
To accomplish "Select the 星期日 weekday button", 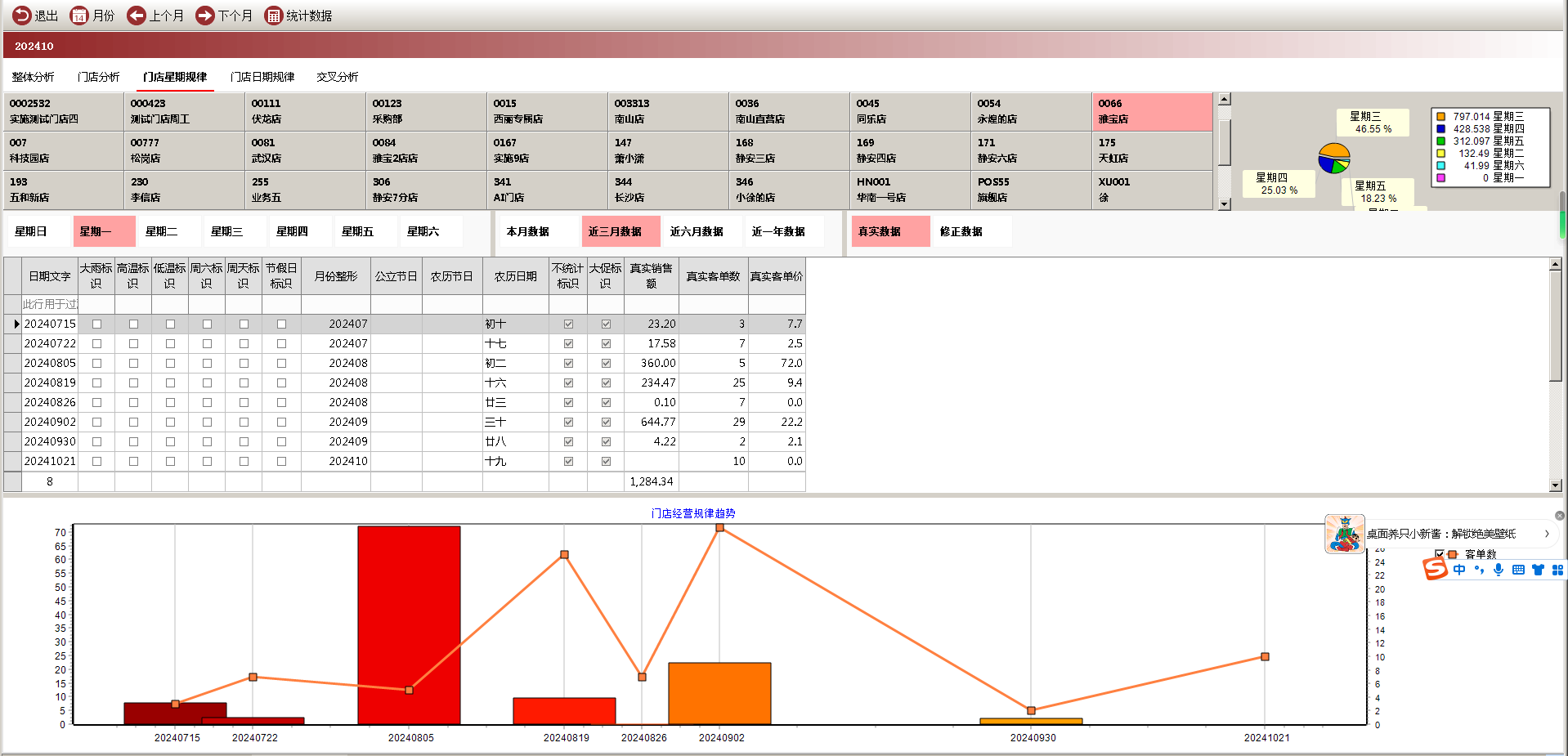I will pos(38,231).
